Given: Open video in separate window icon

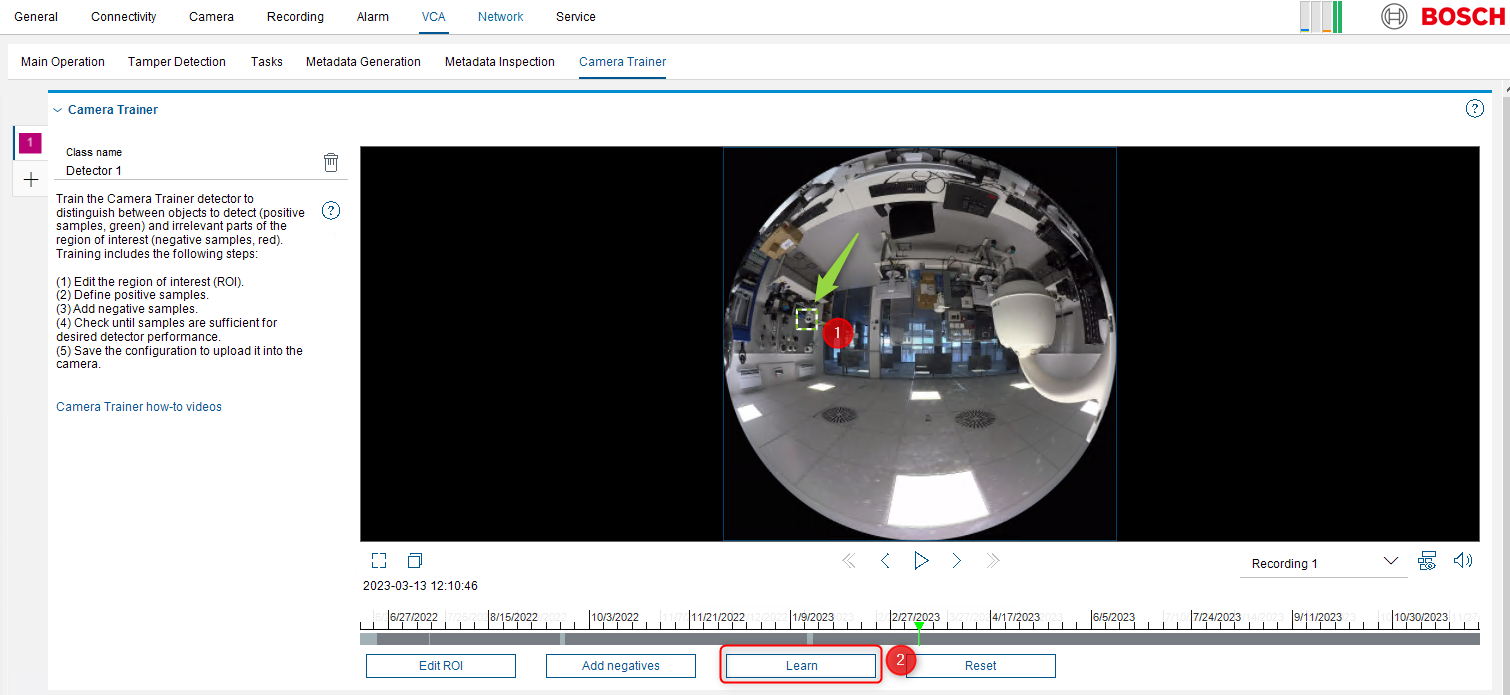Looking at the screenshot, I should point(415,561).
